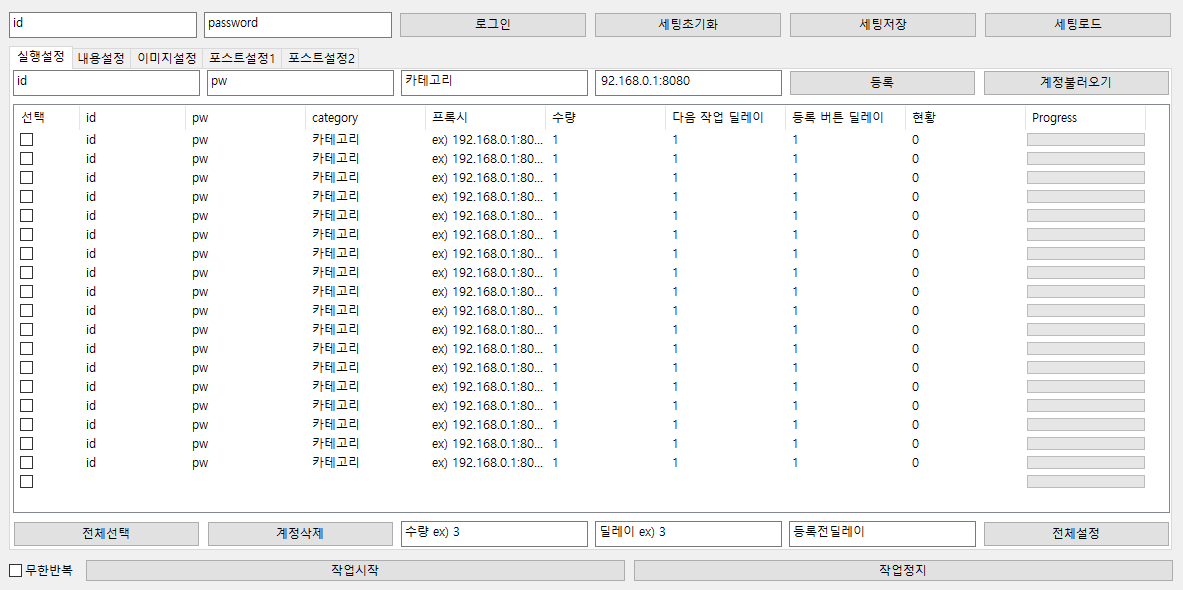Select the 포스트설정2 tab
Screen dimensions: 1183x590
[x=321, y=58]
